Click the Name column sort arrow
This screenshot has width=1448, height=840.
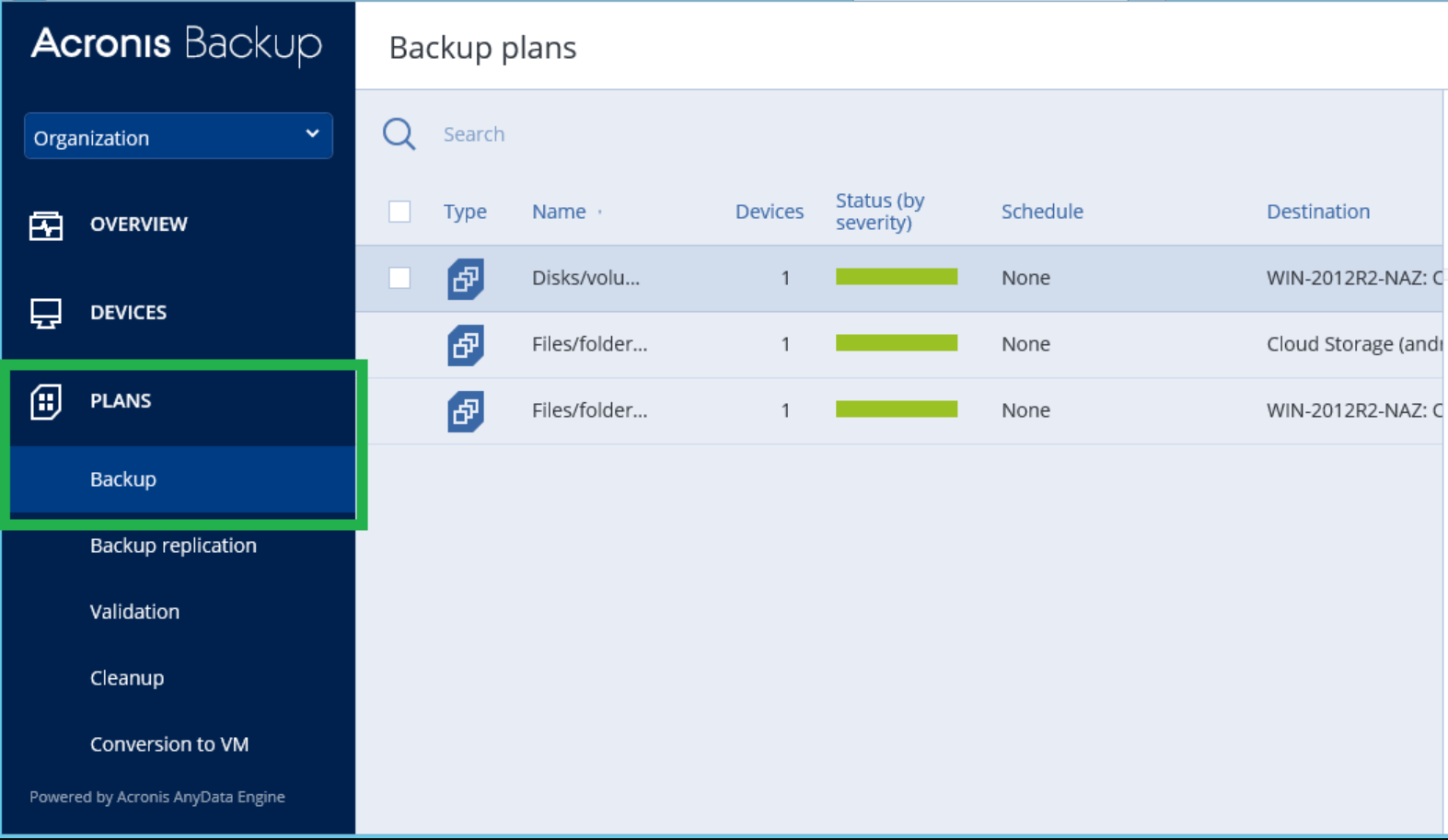pyautogui.click(x=600, y=213)
